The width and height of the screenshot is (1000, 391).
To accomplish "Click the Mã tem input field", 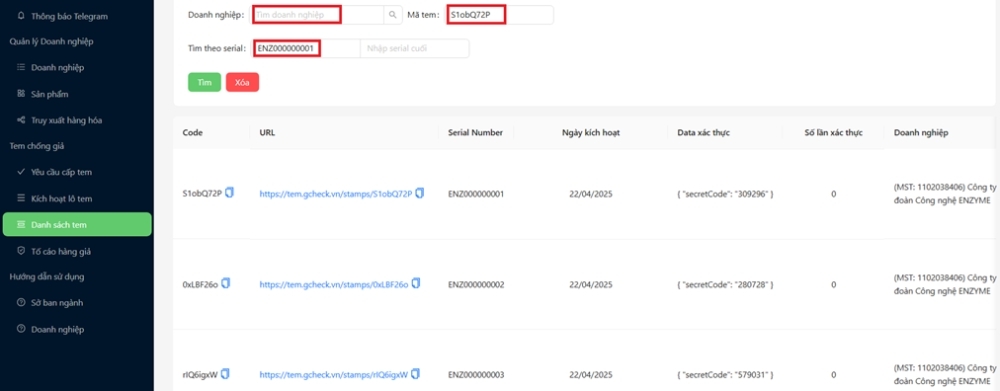I will [x=499, y=15].
